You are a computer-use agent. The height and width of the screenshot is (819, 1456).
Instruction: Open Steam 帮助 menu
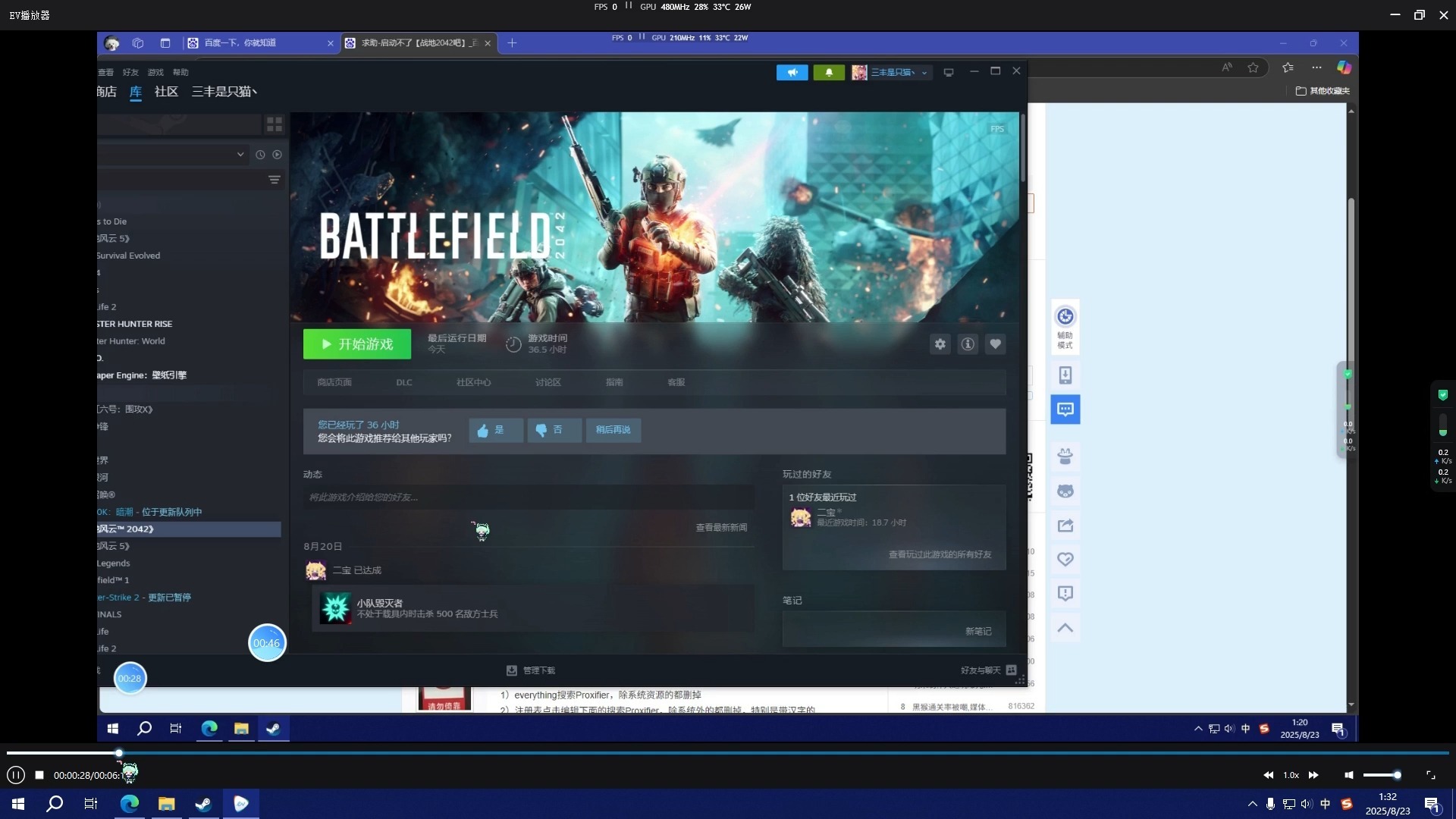point(180,72)
